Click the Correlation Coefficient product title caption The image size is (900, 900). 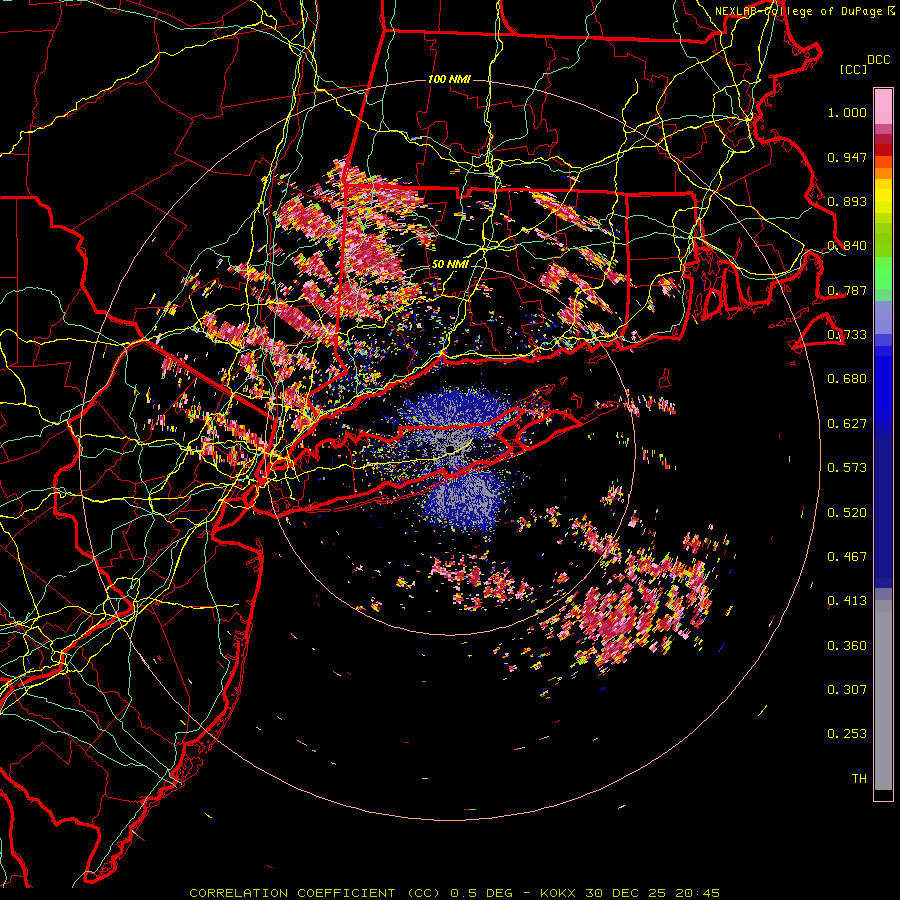click(x=454, y=893)
